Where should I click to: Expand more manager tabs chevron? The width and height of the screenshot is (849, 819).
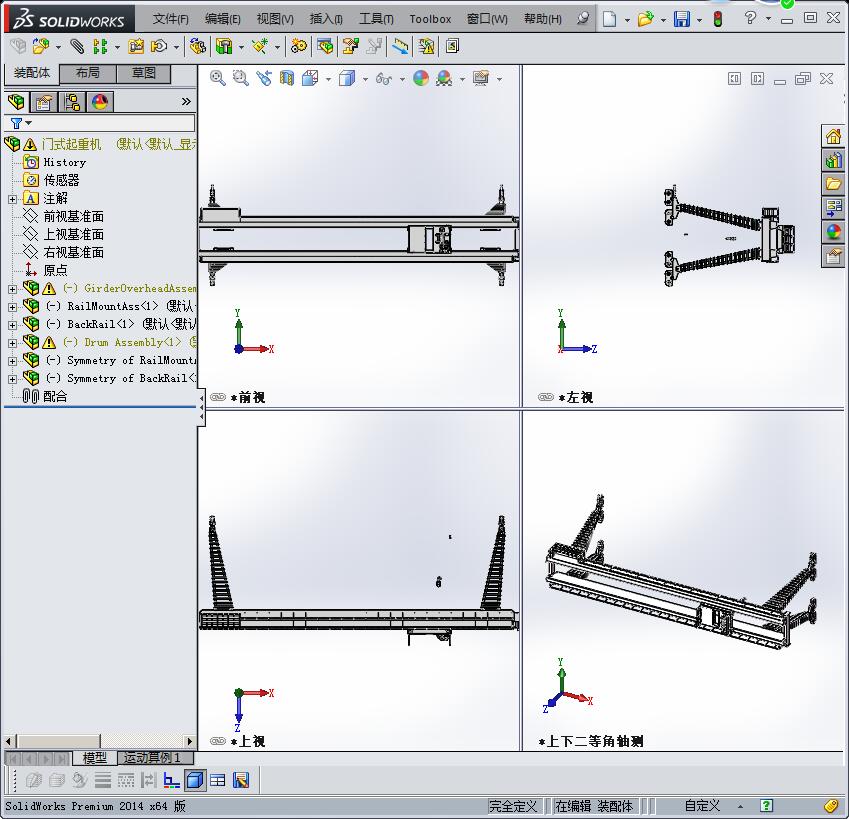[186, 102]
